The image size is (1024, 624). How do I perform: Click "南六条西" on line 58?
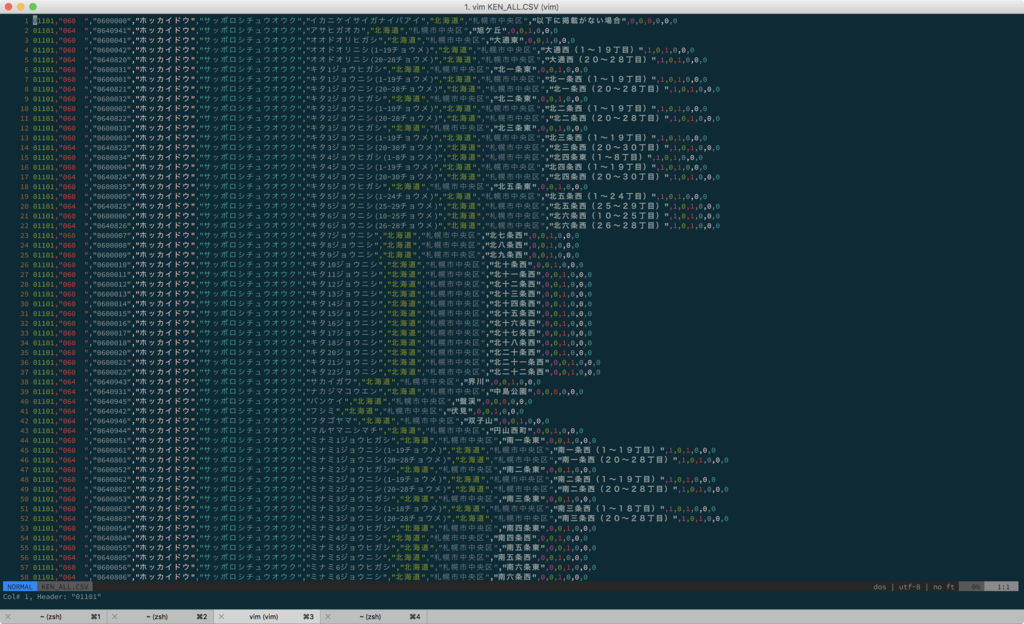click(514, 577)
